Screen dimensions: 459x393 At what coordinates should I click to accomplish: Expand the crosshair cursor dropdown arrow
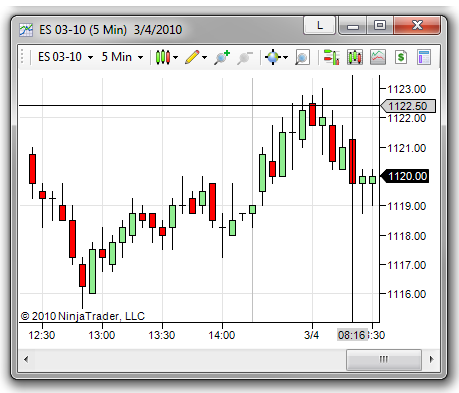[x=286, y=57]
